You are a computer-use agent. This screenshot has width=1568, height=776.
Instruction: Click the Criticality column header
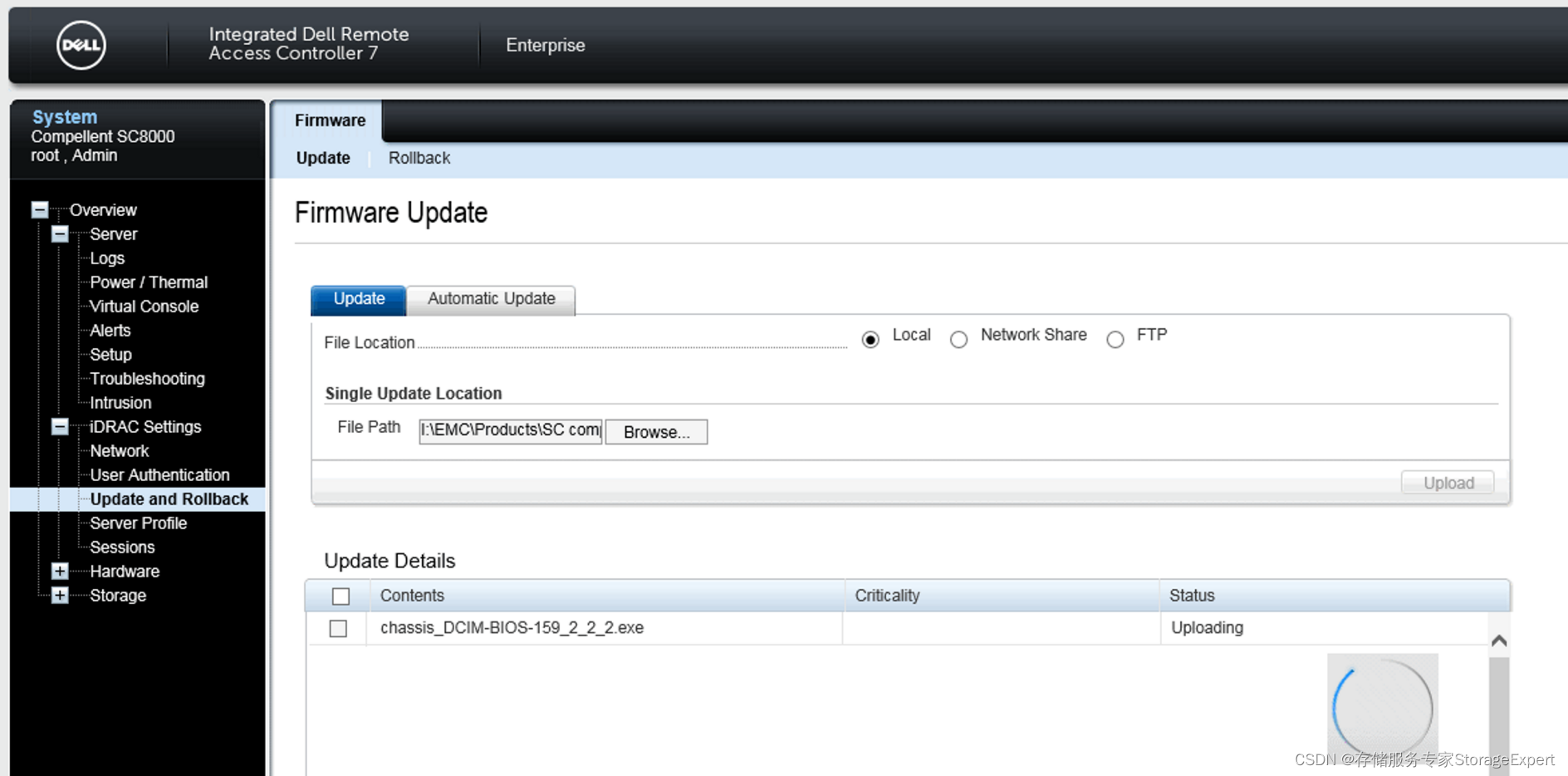coord(887,596)
